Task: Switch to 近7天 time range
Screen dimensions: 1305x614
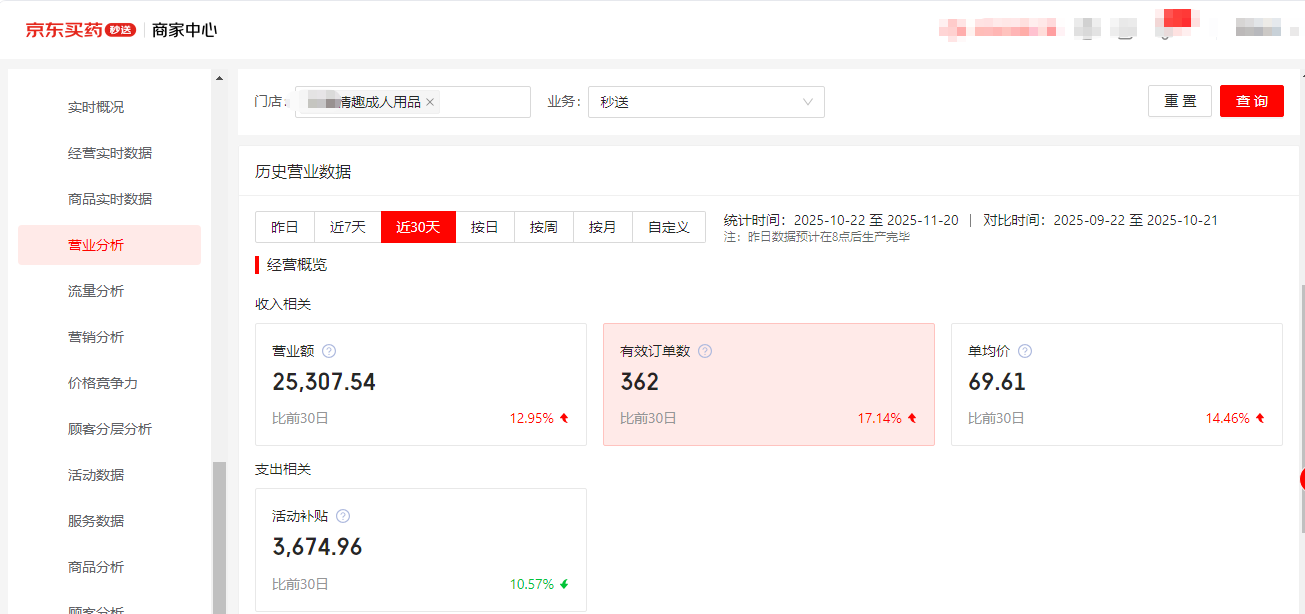Action: coord(348,227)
